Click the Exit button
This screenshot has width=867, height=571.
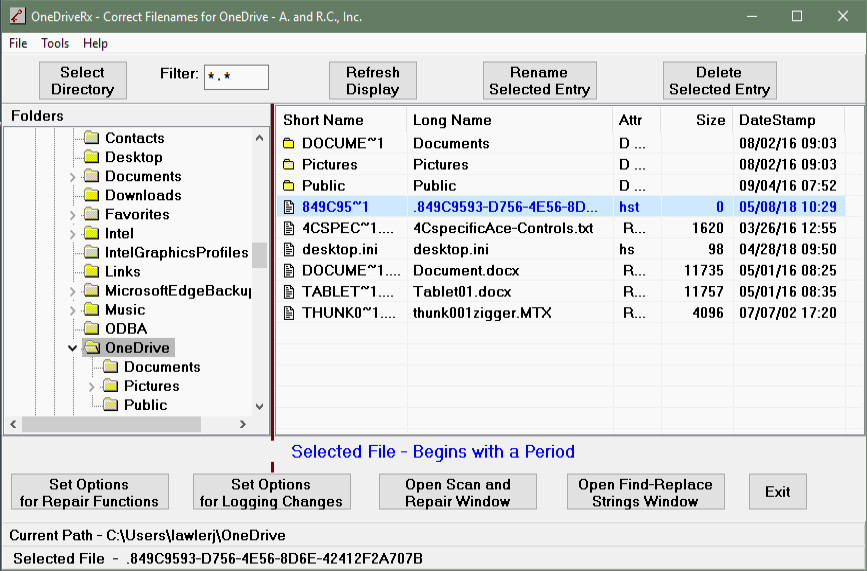(777, 492)
